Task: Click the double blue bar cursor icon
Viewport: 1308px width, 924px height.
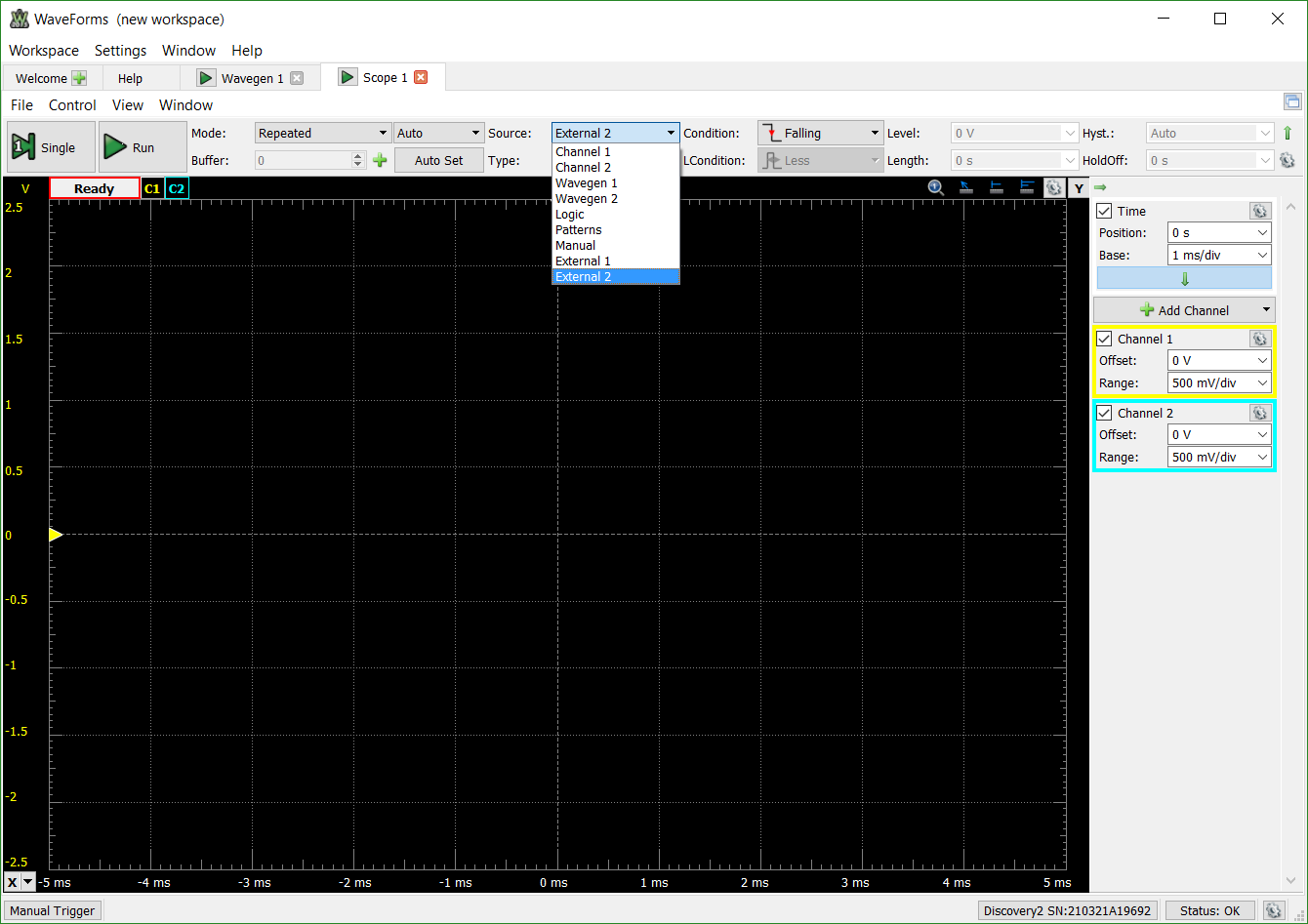Action: click(1027, 188)
